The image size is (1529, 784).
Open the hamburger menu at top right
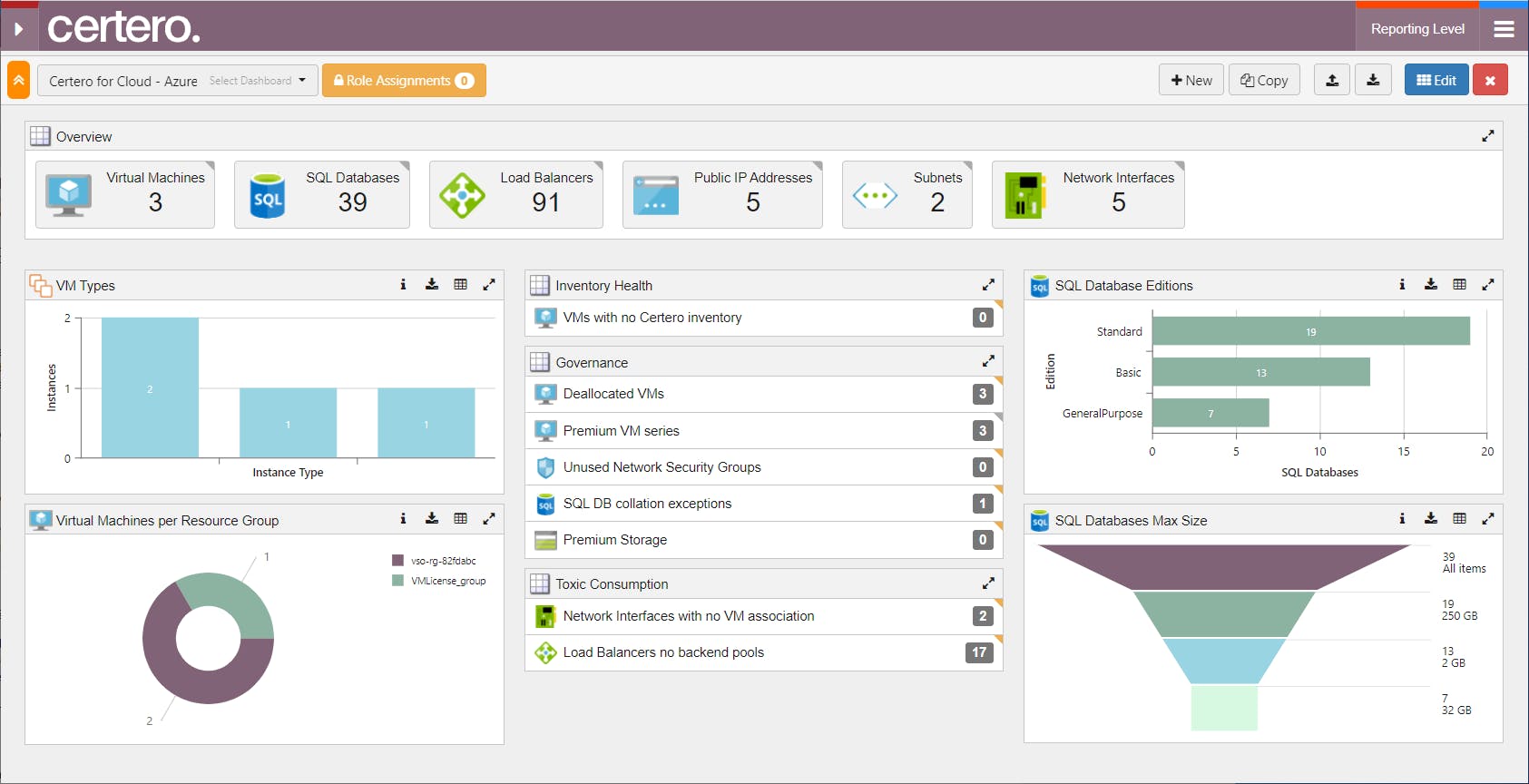[1504, 29]
